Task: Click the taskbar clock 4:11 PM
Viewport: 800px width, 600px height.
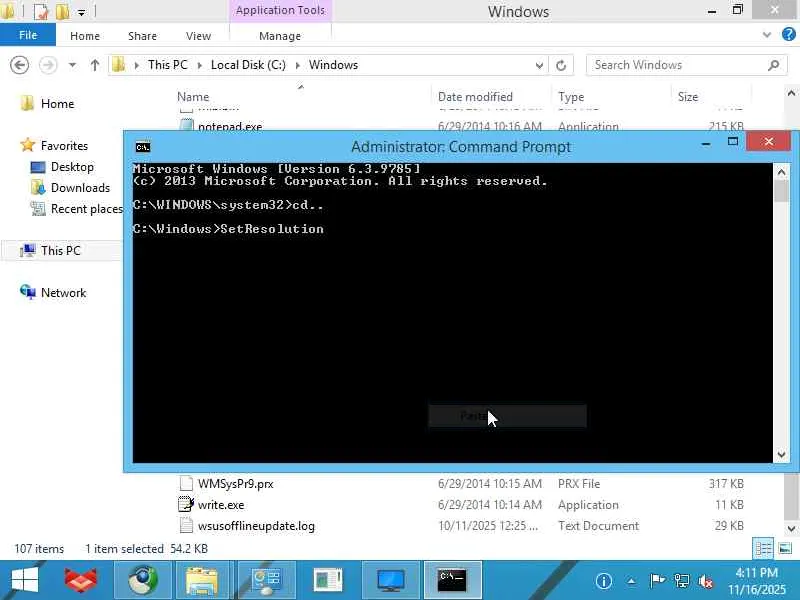Action: tap(757, 572)
